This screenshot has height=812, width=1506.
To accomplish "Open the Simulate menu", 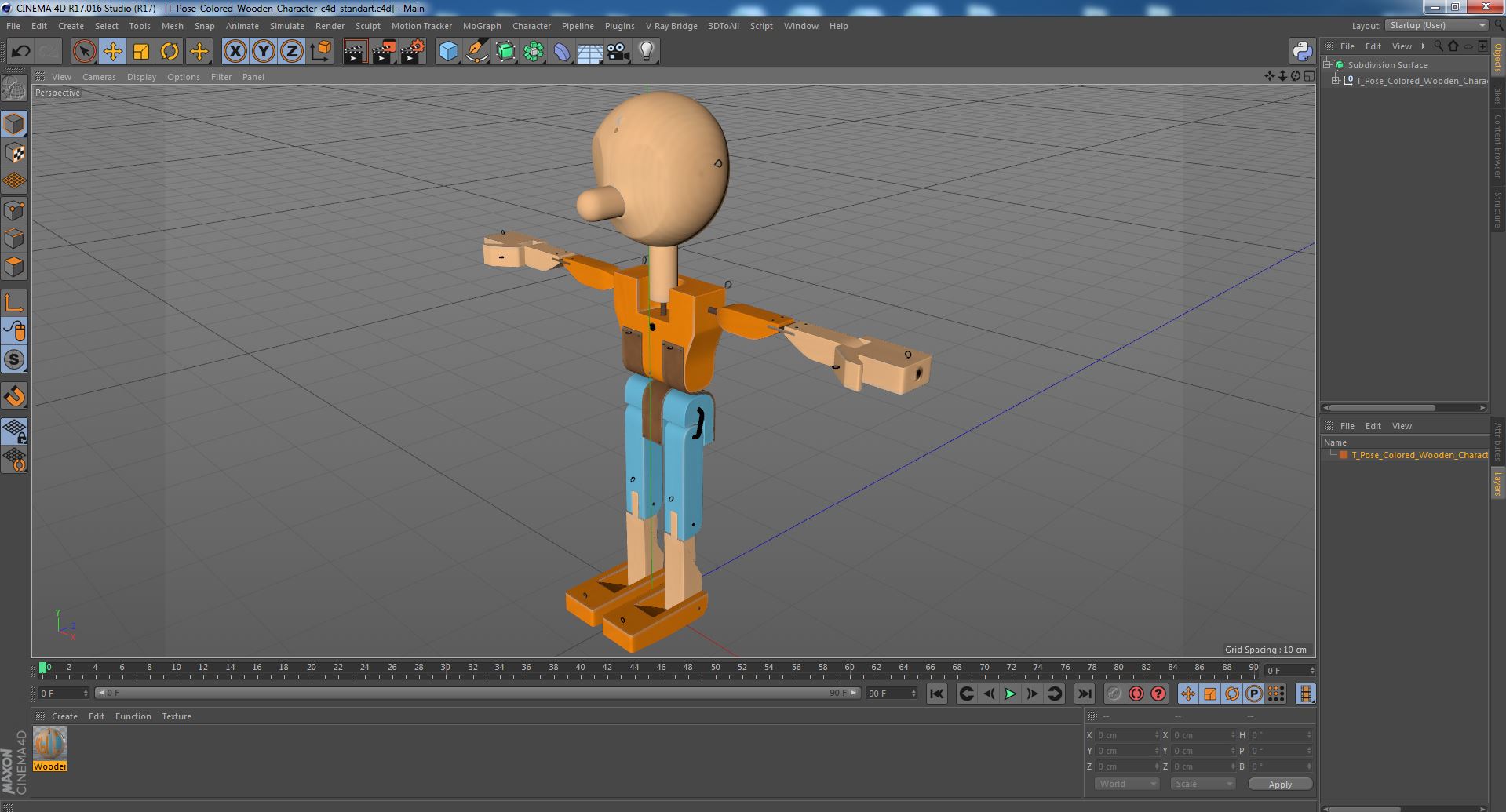I will pos(287,26).
